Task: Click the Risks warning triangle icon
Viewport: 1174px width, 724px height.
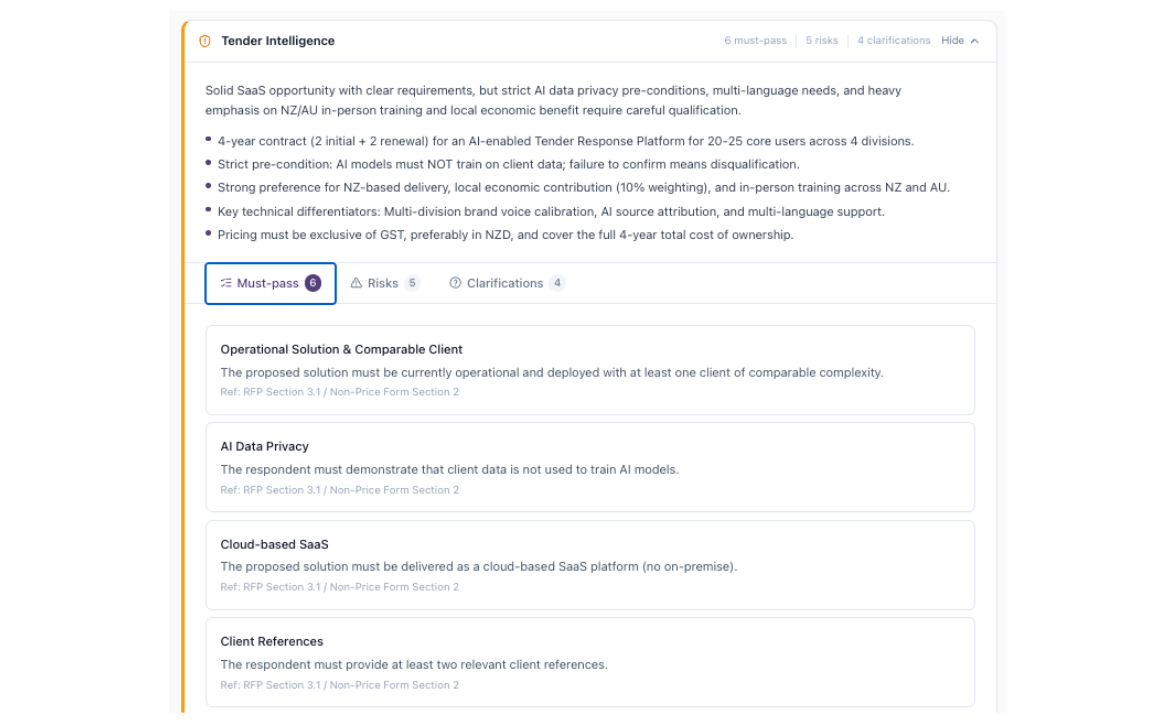Action: point(356,284)
